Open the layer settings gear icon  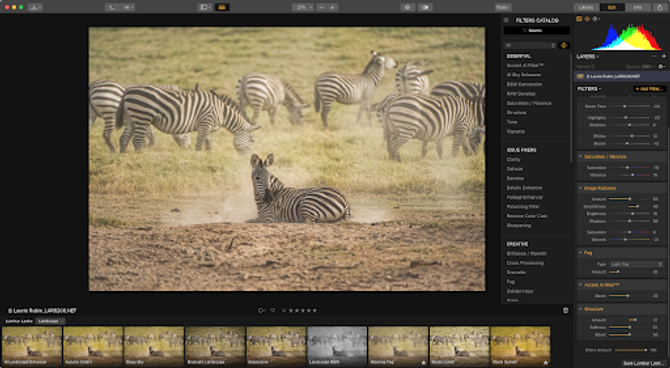point(661,67)
